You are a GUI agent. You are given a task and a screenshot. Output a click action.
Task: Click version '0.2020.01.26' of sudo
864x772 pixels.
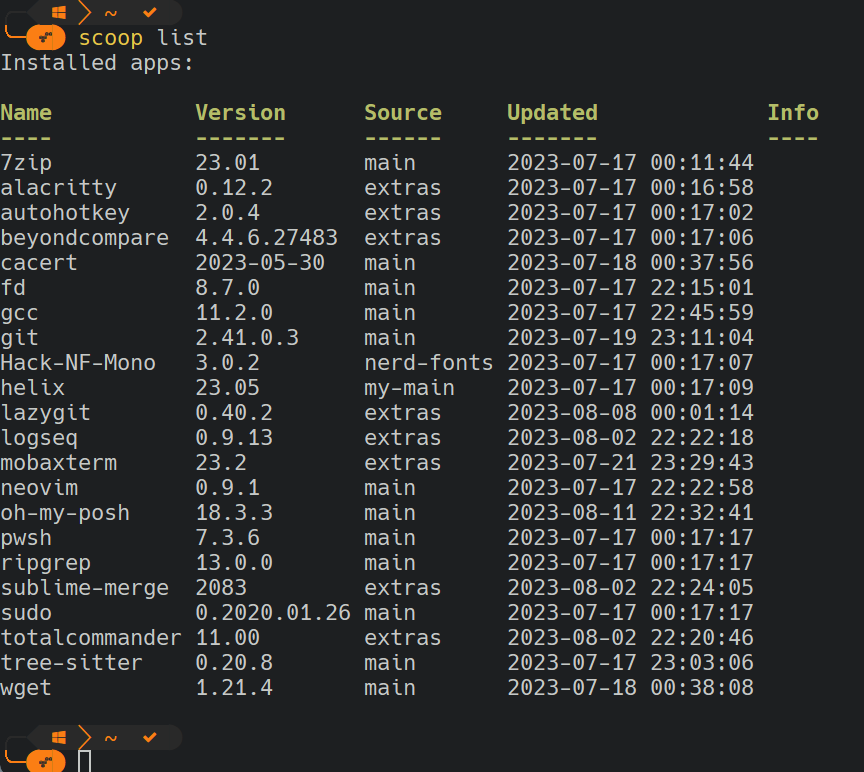pos(273,613)
